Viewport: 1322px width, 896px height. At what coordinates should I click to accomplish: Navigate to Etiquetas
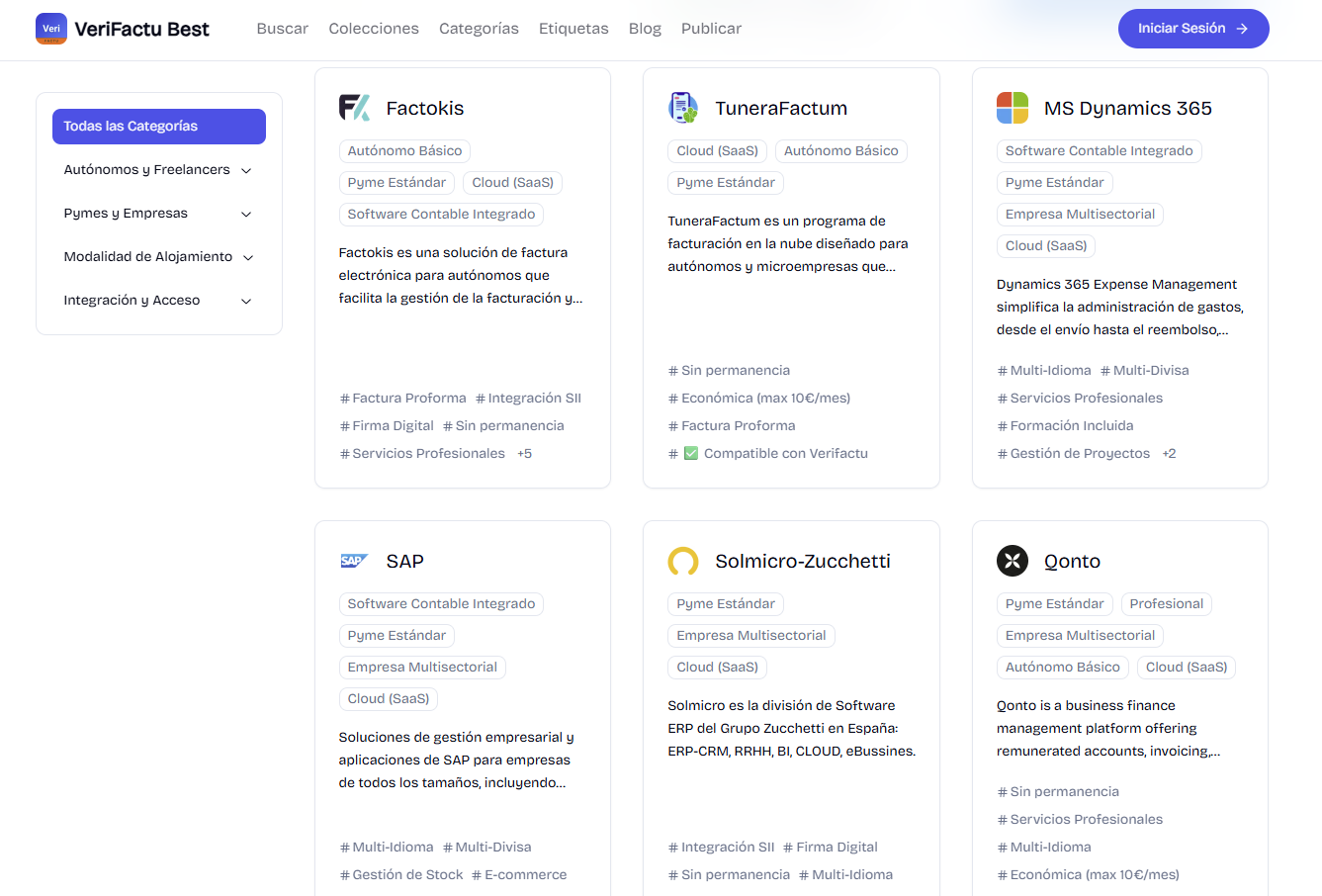point(573,29)
